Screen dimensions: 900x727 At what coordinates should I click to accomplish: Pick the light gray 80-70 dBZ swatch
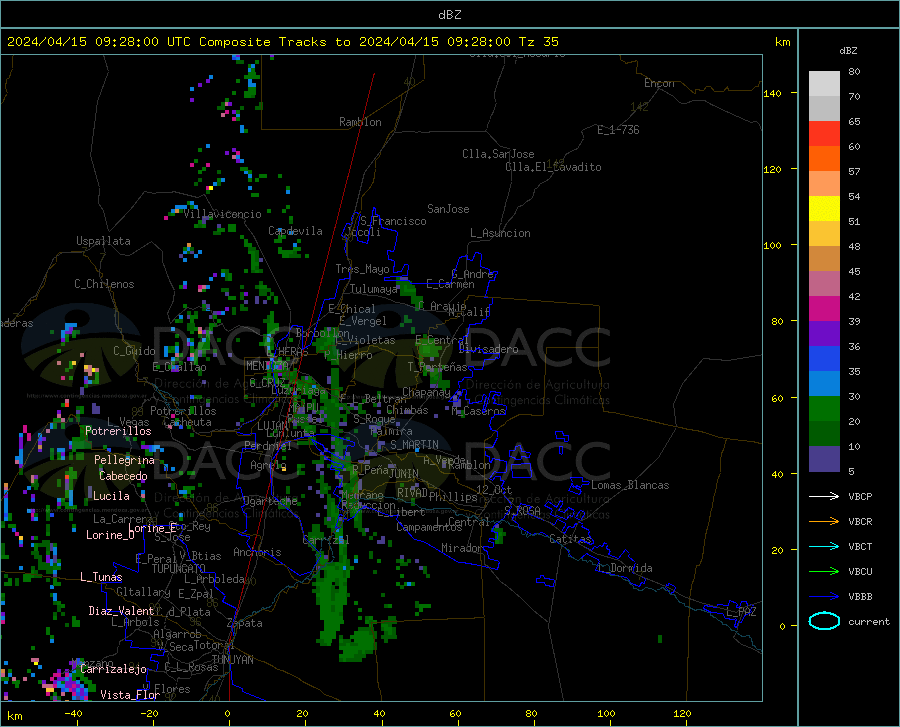[824, 84]
